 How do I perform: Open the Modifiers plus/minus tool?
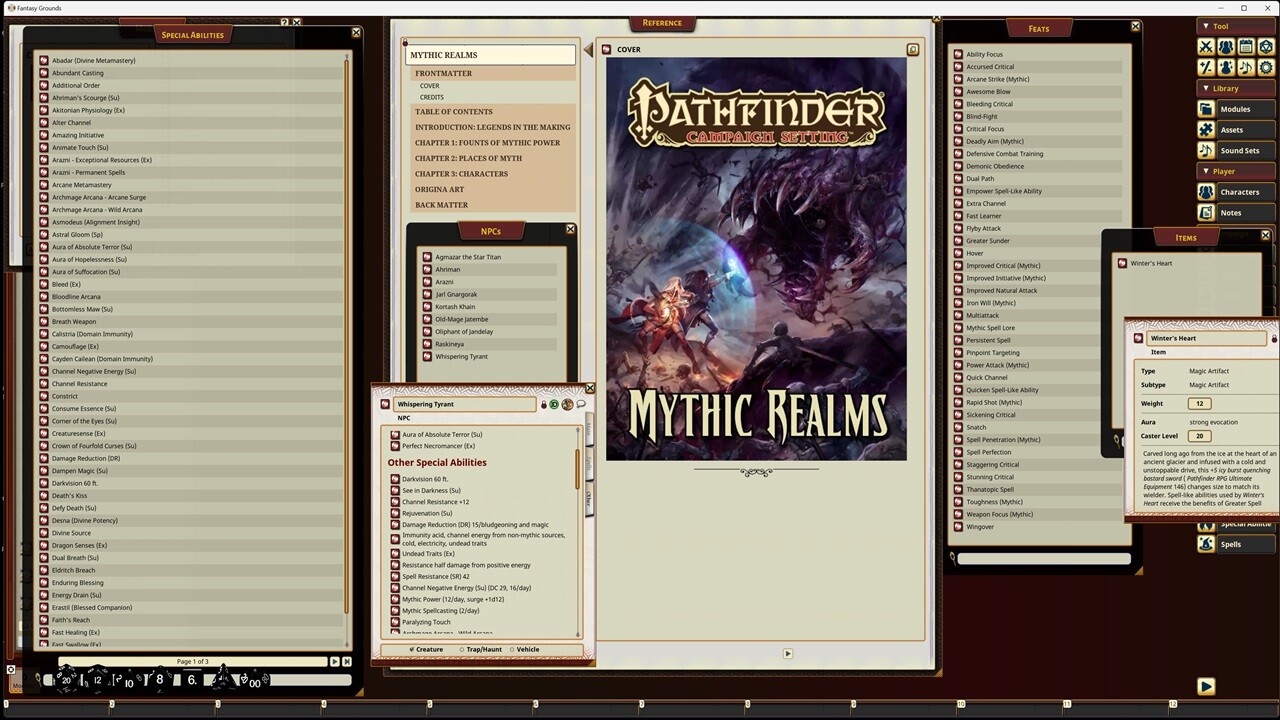point(1206,67)
